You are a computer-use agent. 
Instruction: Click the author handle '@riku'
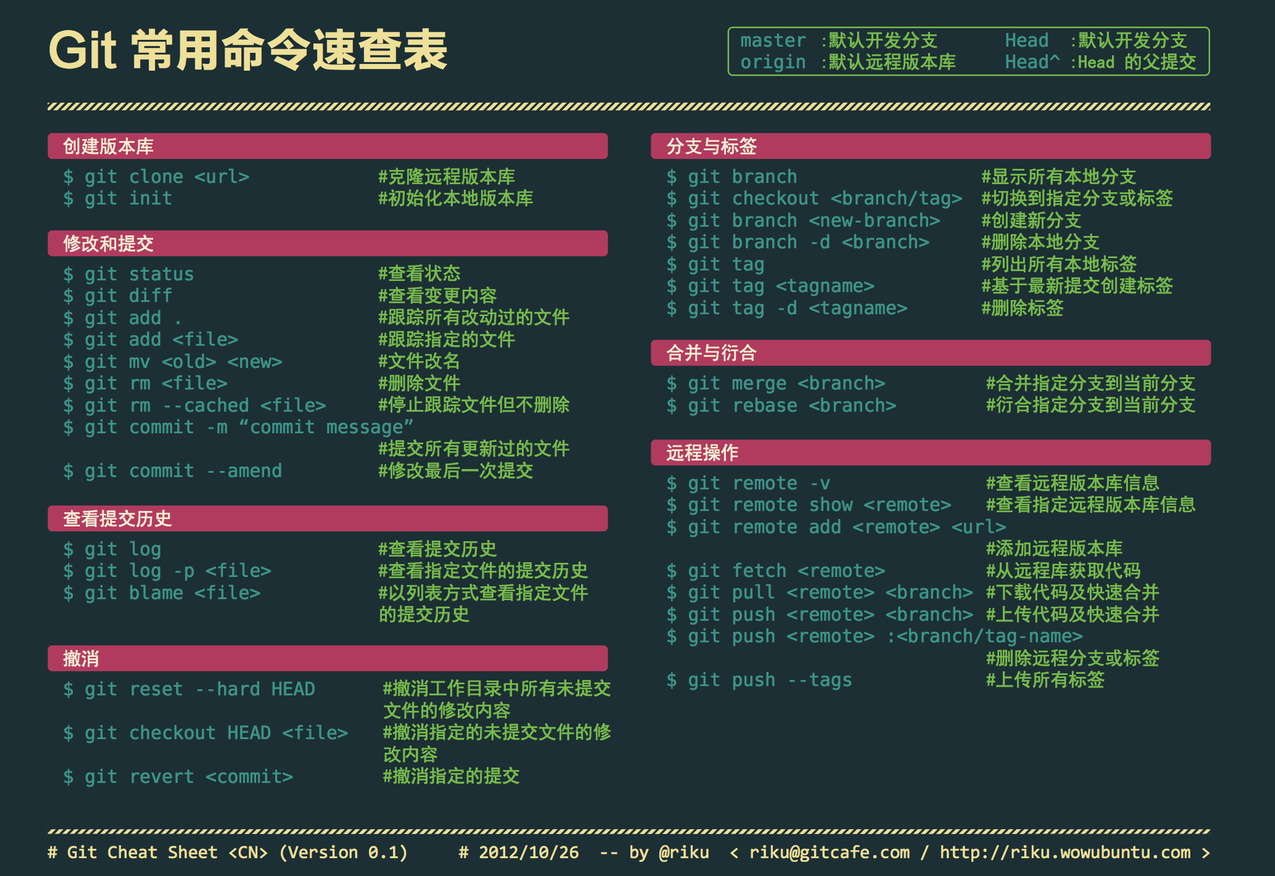coord(684,853)
